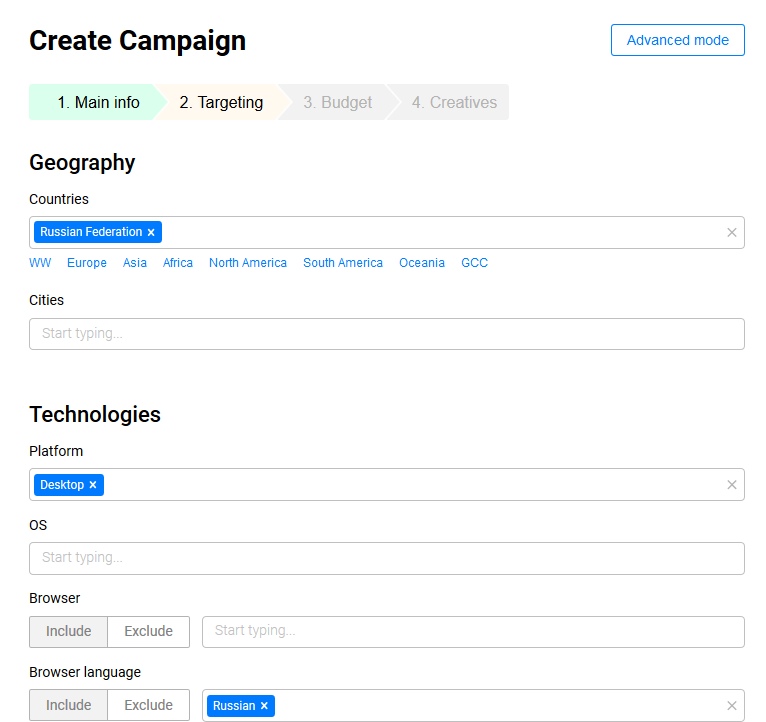Viewport: 766px width, 722px height.
Task: Click the Cities input field
Action: [386, 334]
